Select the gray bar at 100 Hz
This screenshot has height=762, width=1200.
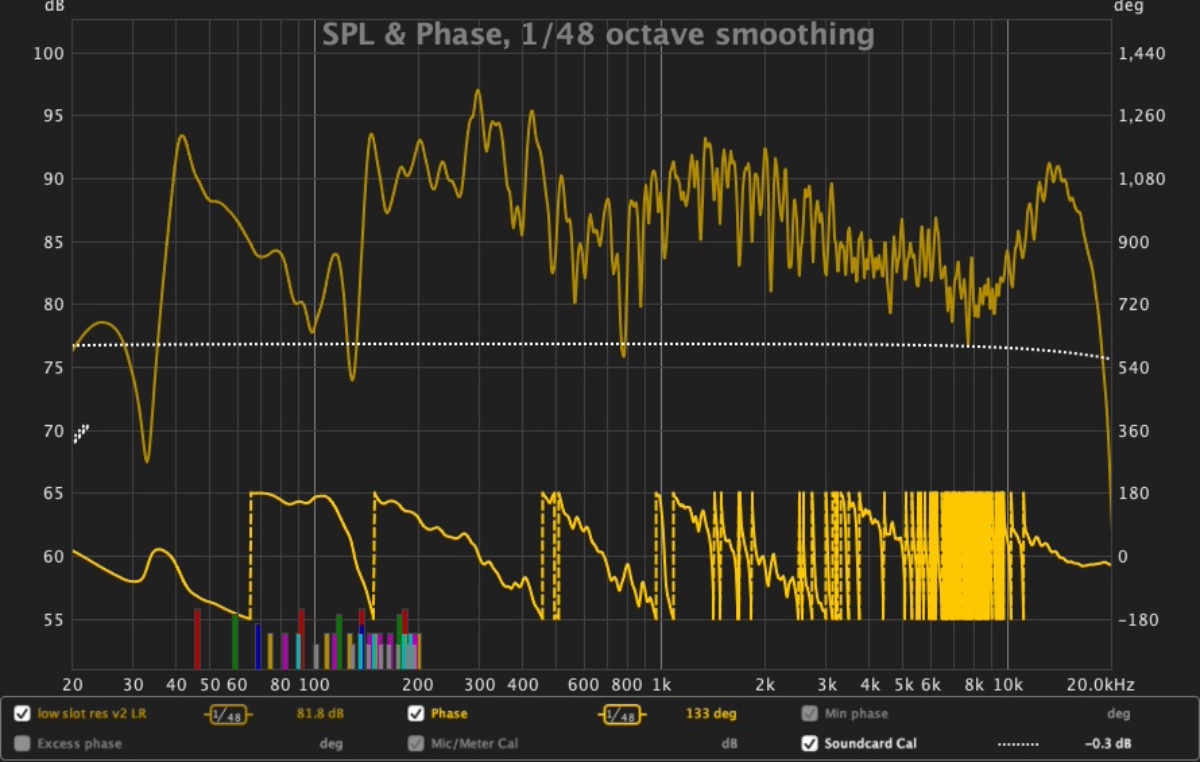[x=316, y=656]
